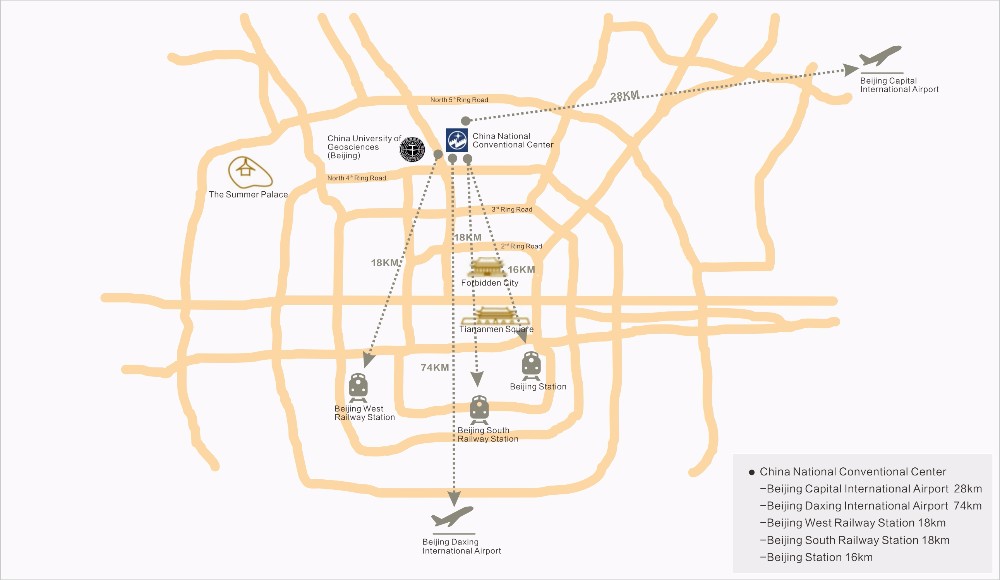Click the 'China National Conventional Center' map label
Image resolution: width=1000 pixels, height=580 pixels.
tap(513, 140)
